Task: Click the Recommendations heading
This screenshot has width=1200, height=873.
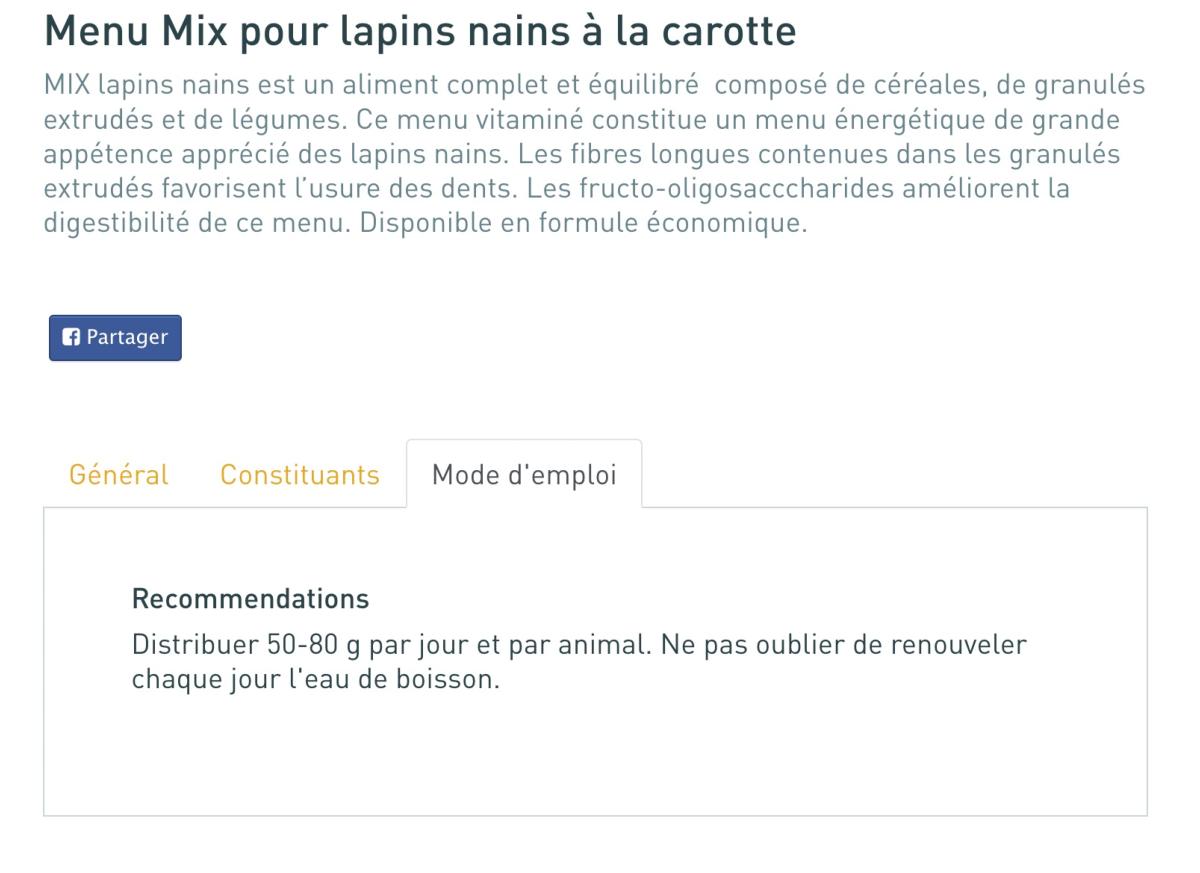Action: click(250, 599)
